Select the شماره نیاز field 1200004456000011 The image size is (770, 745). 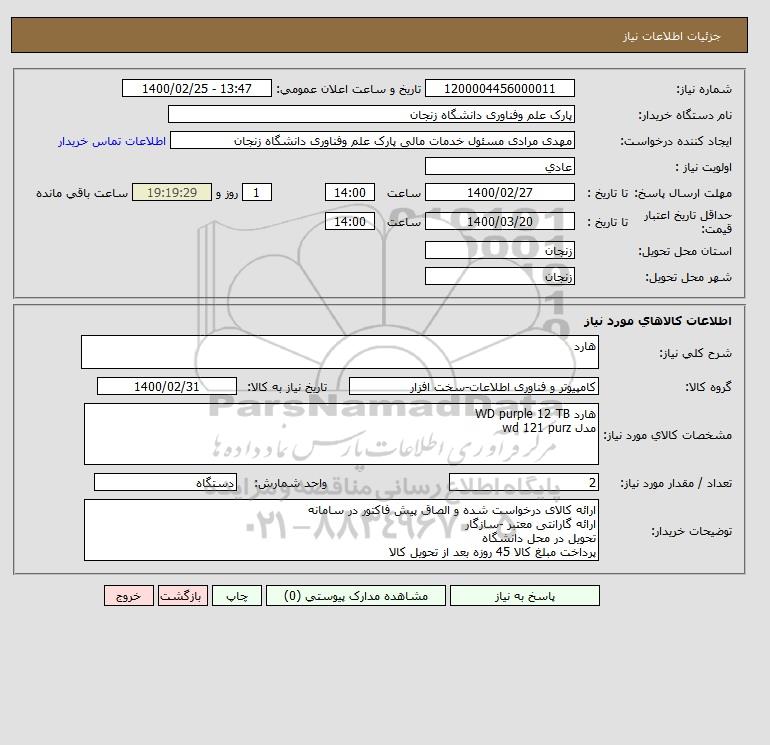click(x=499, y=88)
